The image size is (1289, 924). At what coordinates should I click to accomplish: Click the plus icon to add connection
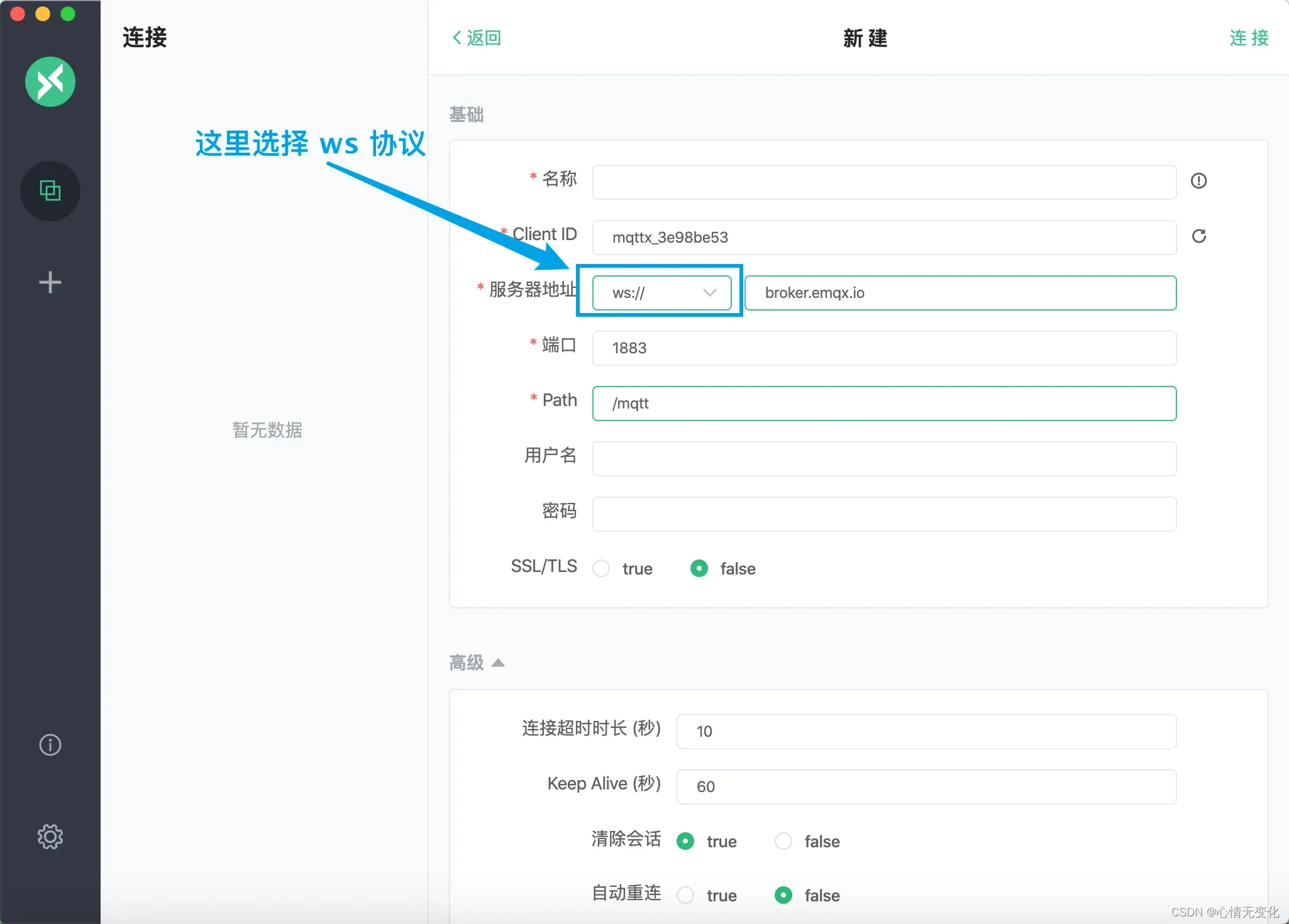[x=50, y=282]
